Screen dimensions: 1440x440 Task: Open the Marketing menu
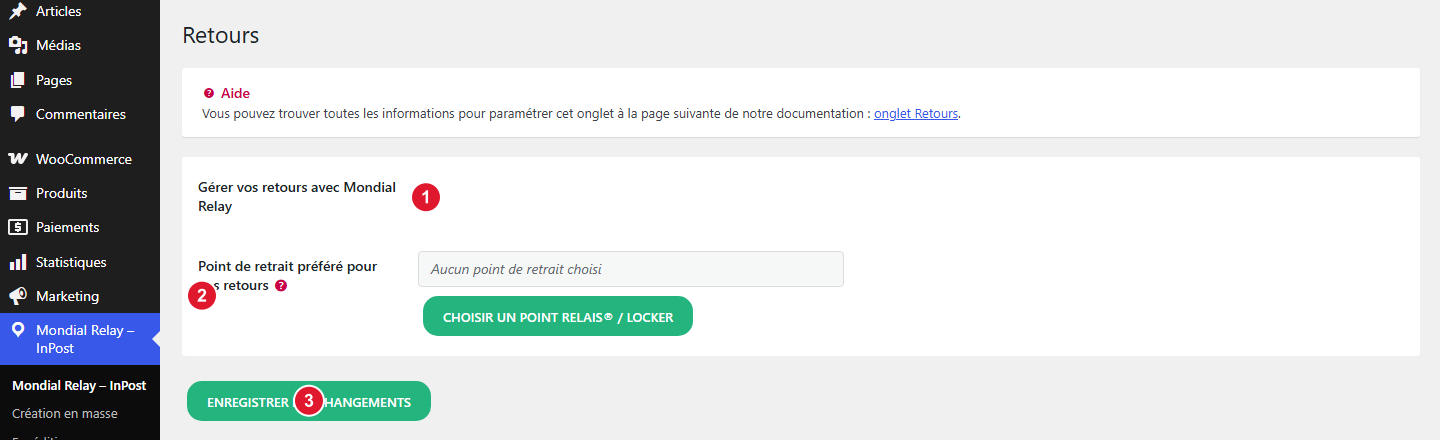[80, 296]
